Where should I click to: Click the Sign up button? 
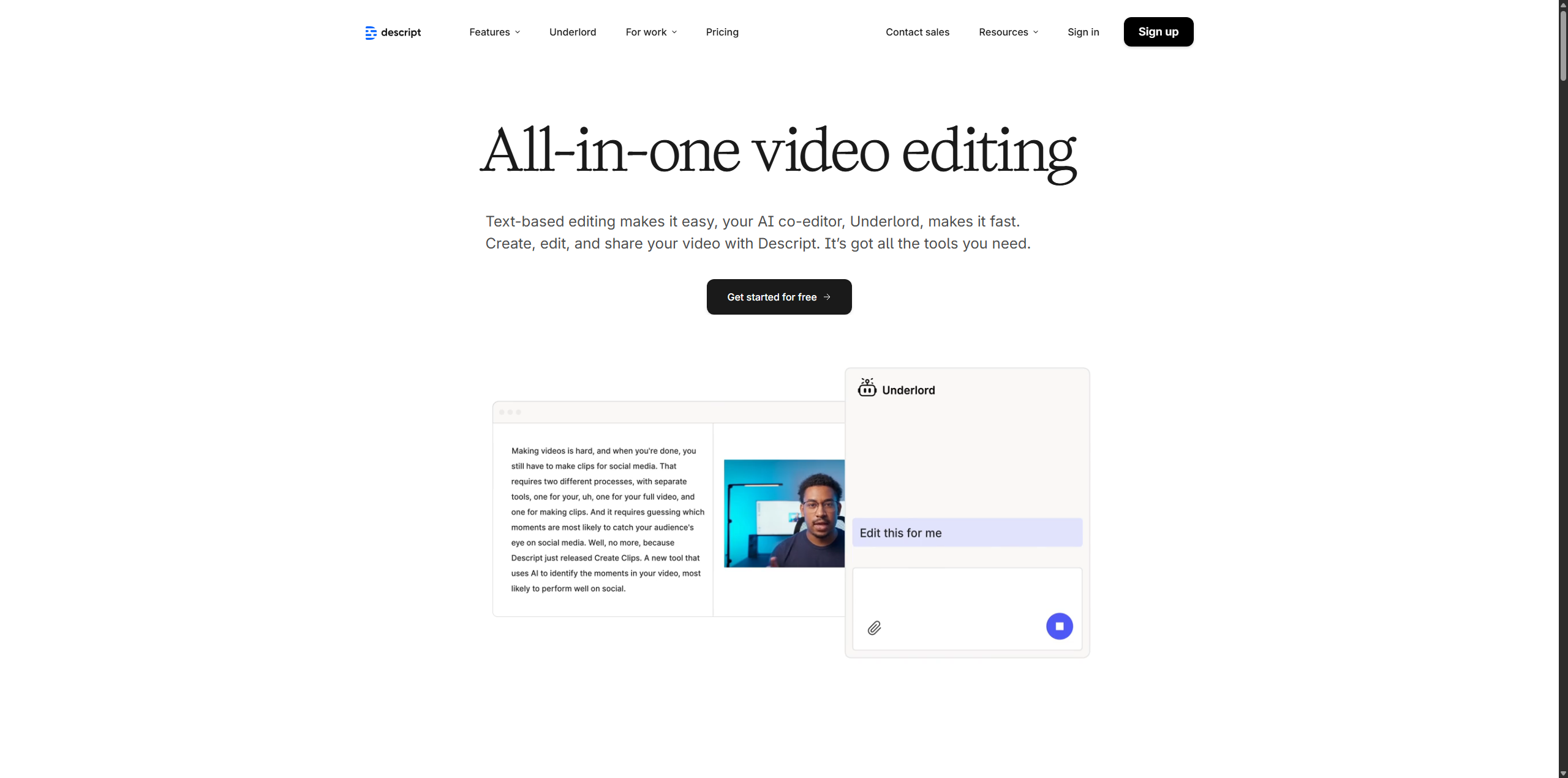pyautogui.click(x=1158, y=32)
